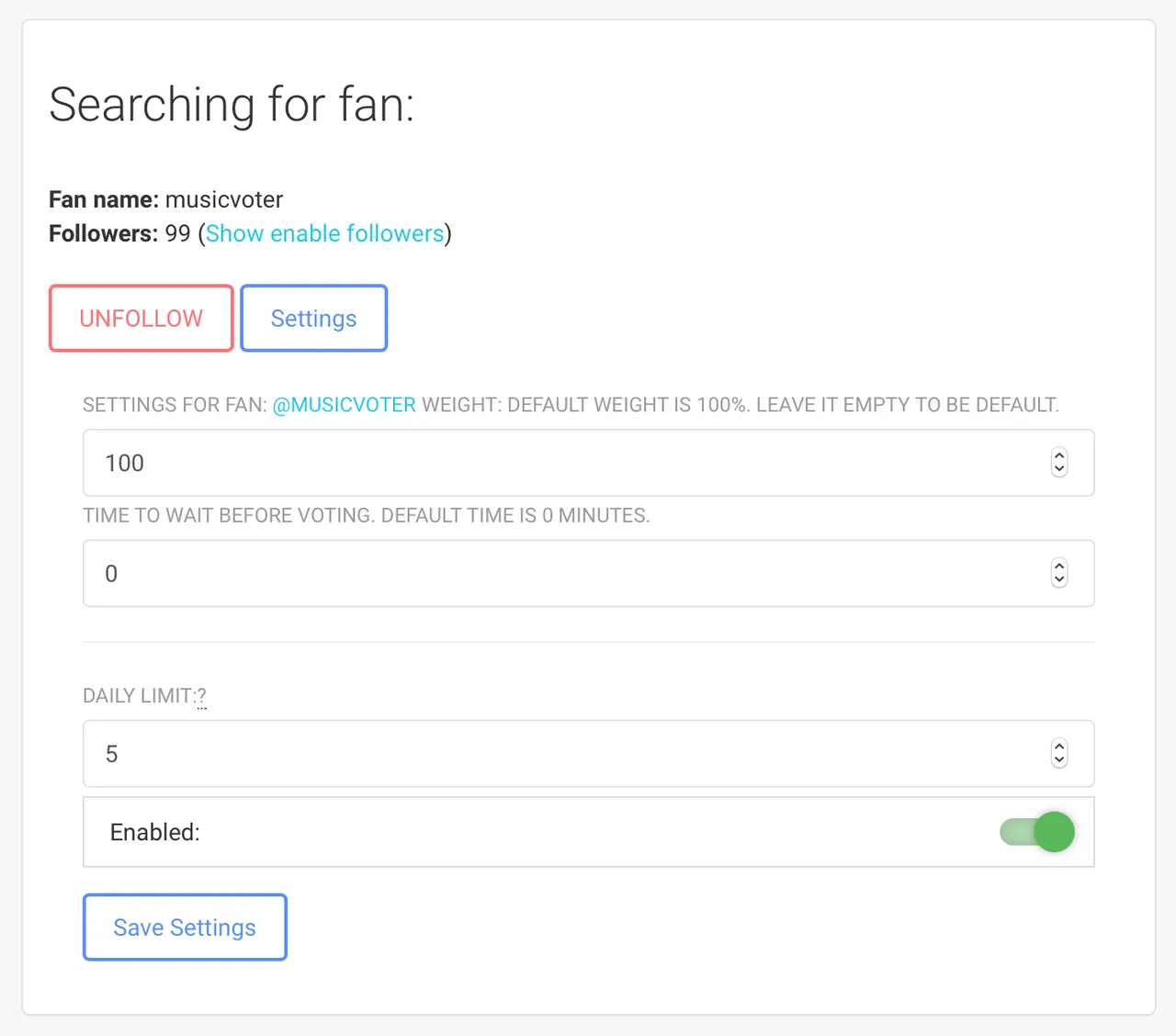Open the Show enable followers link
The width and height of the screenshot is (1176, 1036).
(x=324, y=233)
